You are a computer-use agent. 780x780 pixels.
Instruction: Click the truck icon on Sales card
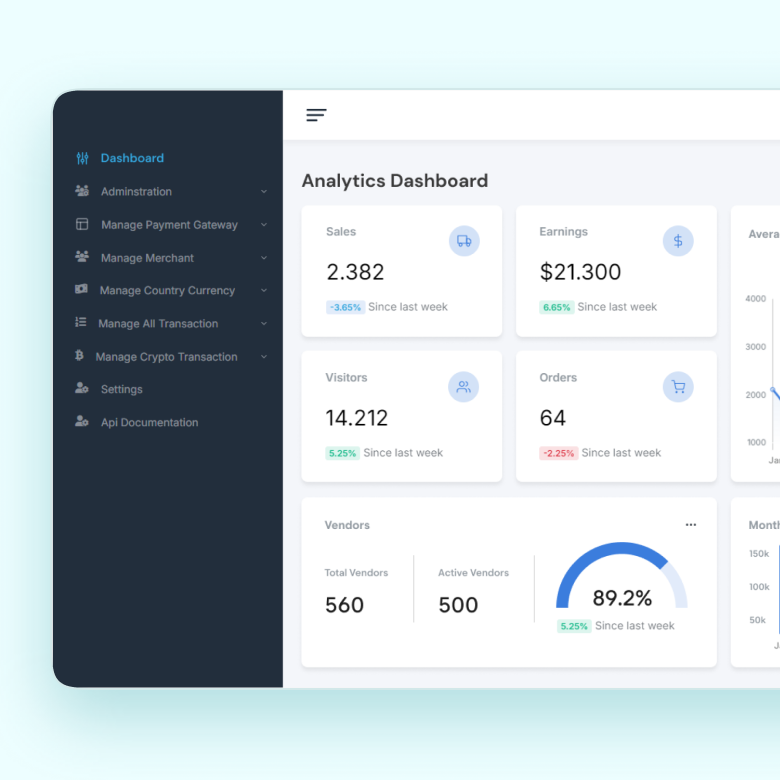[464, 241]
